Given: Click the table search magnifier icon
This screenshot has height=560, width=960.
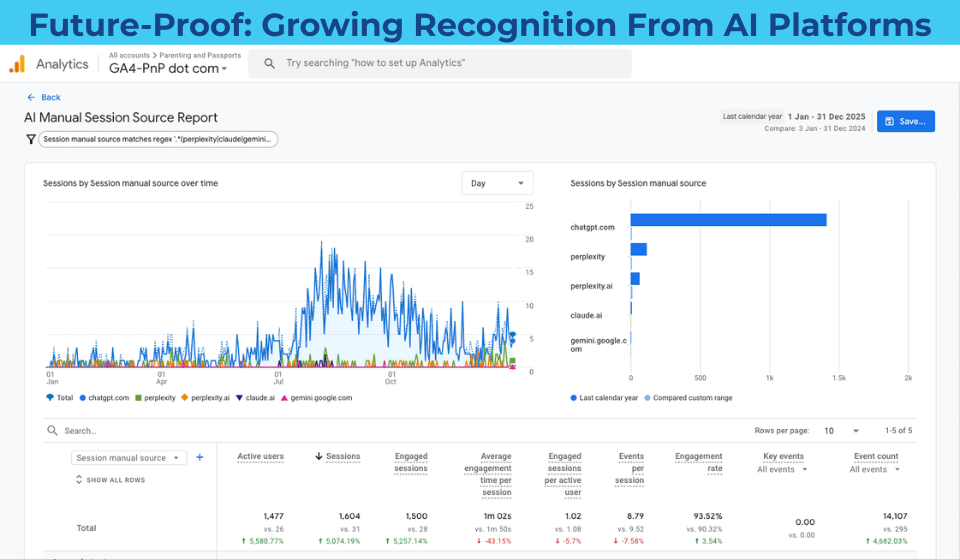Looking at the screenshot, I should click(51, 431).
